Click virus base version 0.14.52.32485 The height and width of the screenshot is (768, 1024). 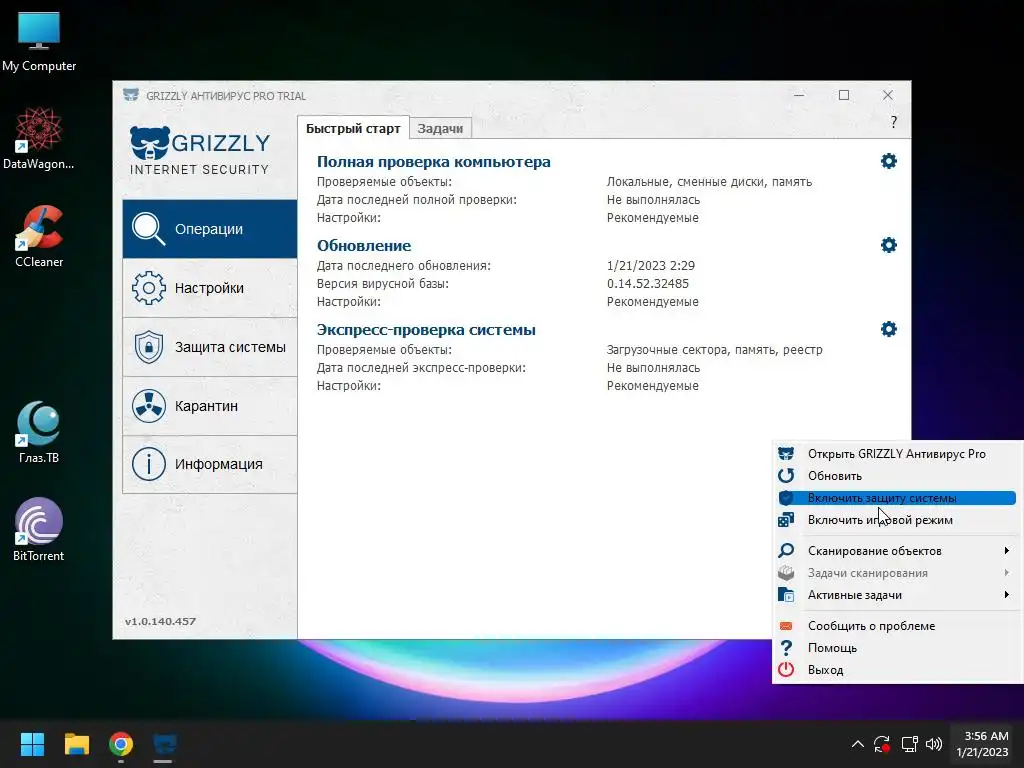(x=647, y=283)
